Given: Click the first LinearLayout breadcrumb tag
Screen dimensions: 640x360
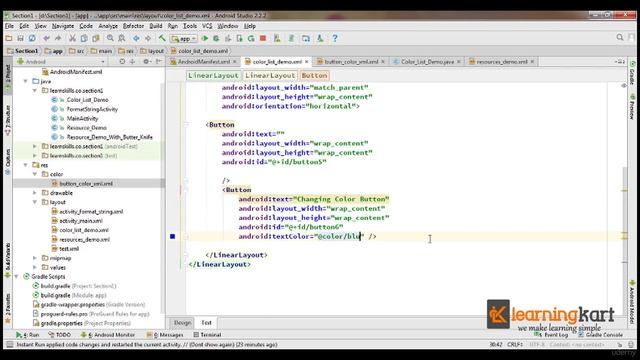Looking at the screenshot, I should (213, 76).
